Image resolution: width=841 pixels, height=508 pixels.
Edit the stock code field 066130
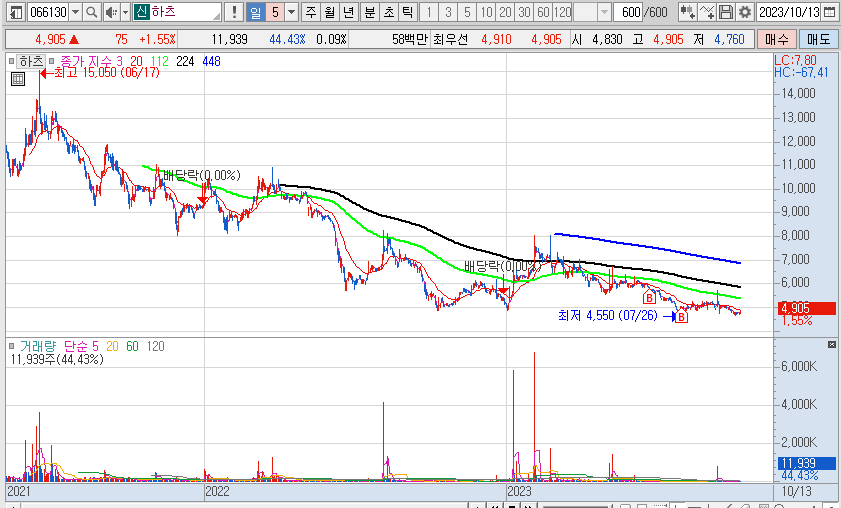point(49,12)
